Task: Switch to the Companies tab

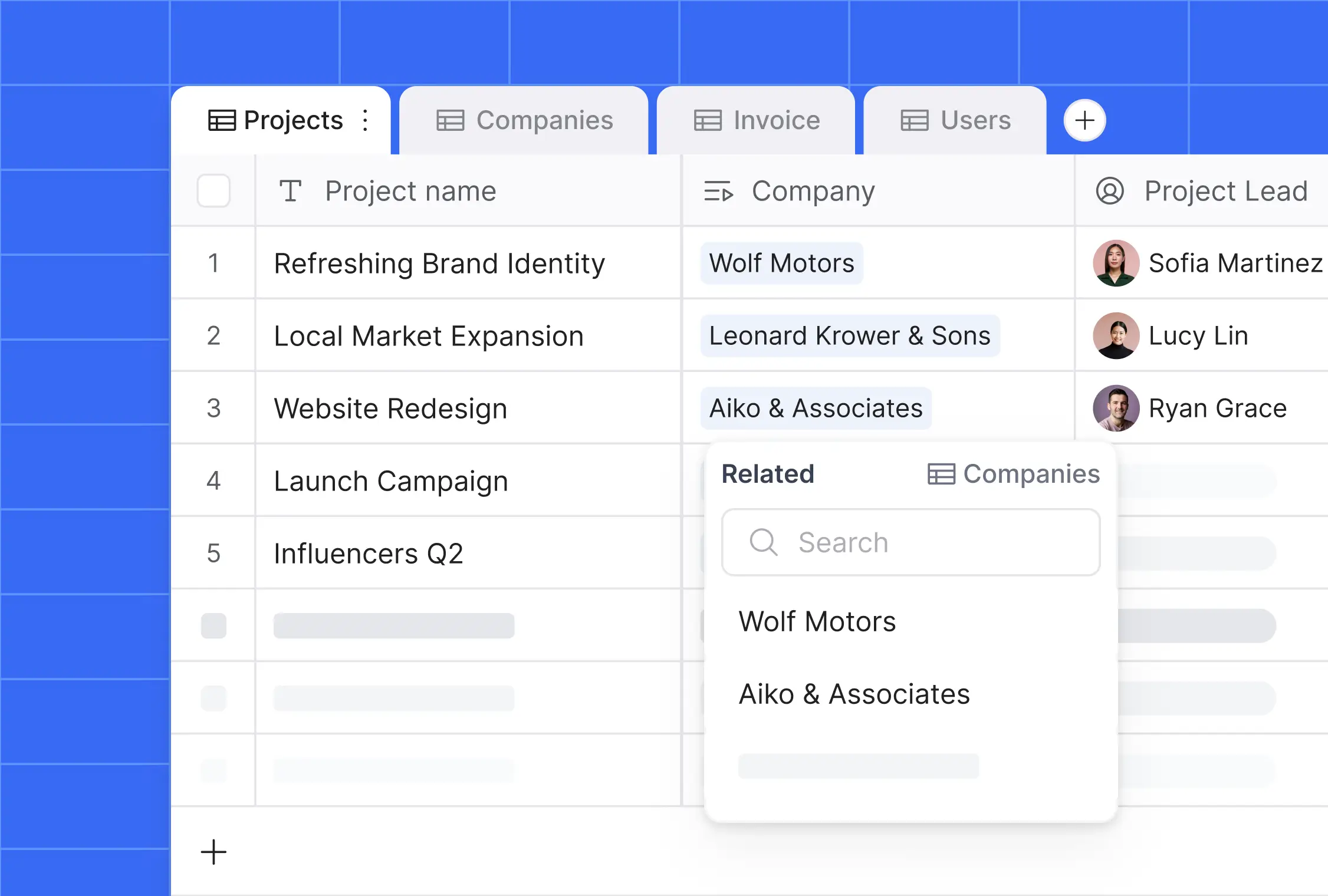Action: (x=524, y=120)
